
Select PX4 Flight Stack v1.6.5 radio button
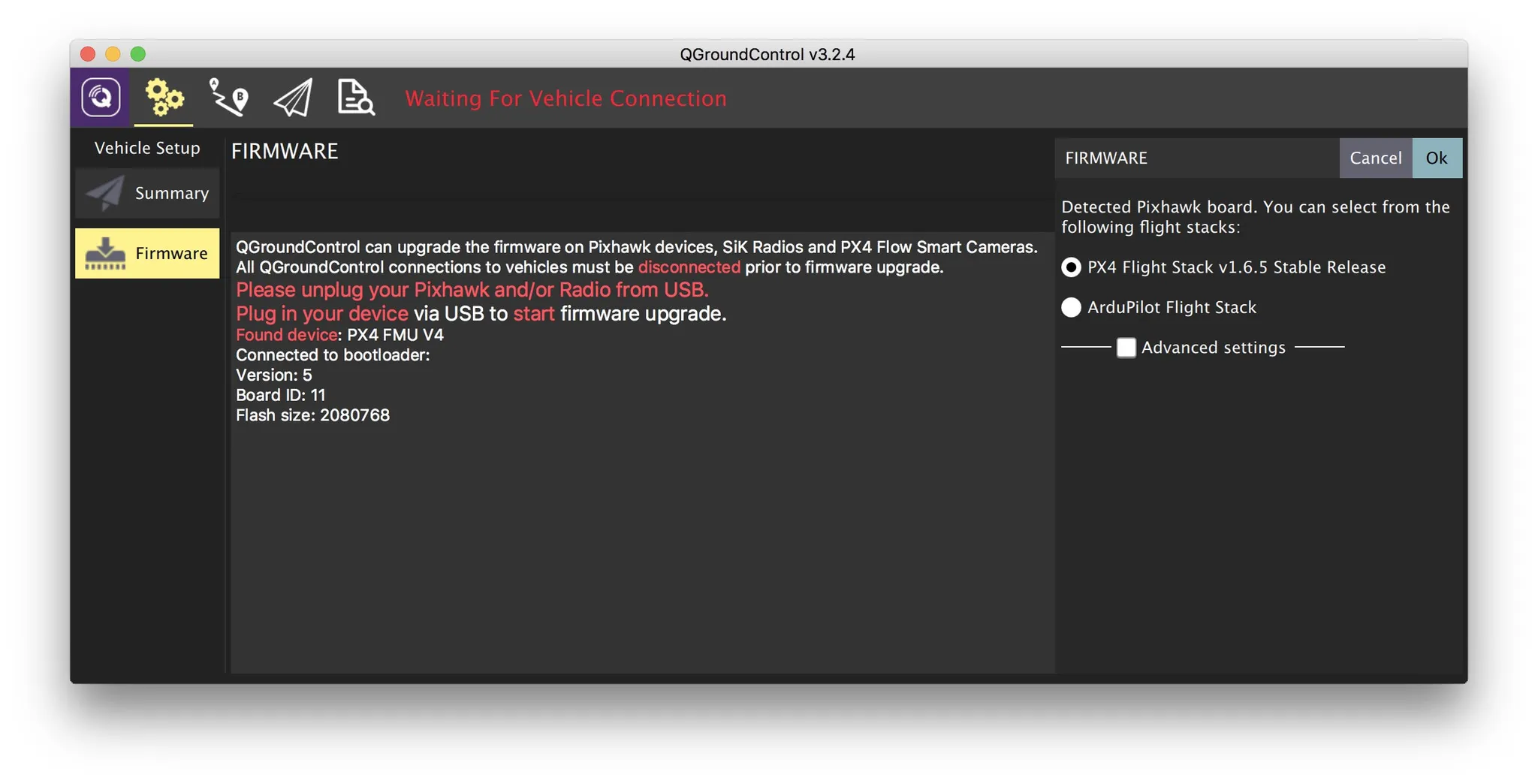pyautogui.click(x=1071, y=267)
